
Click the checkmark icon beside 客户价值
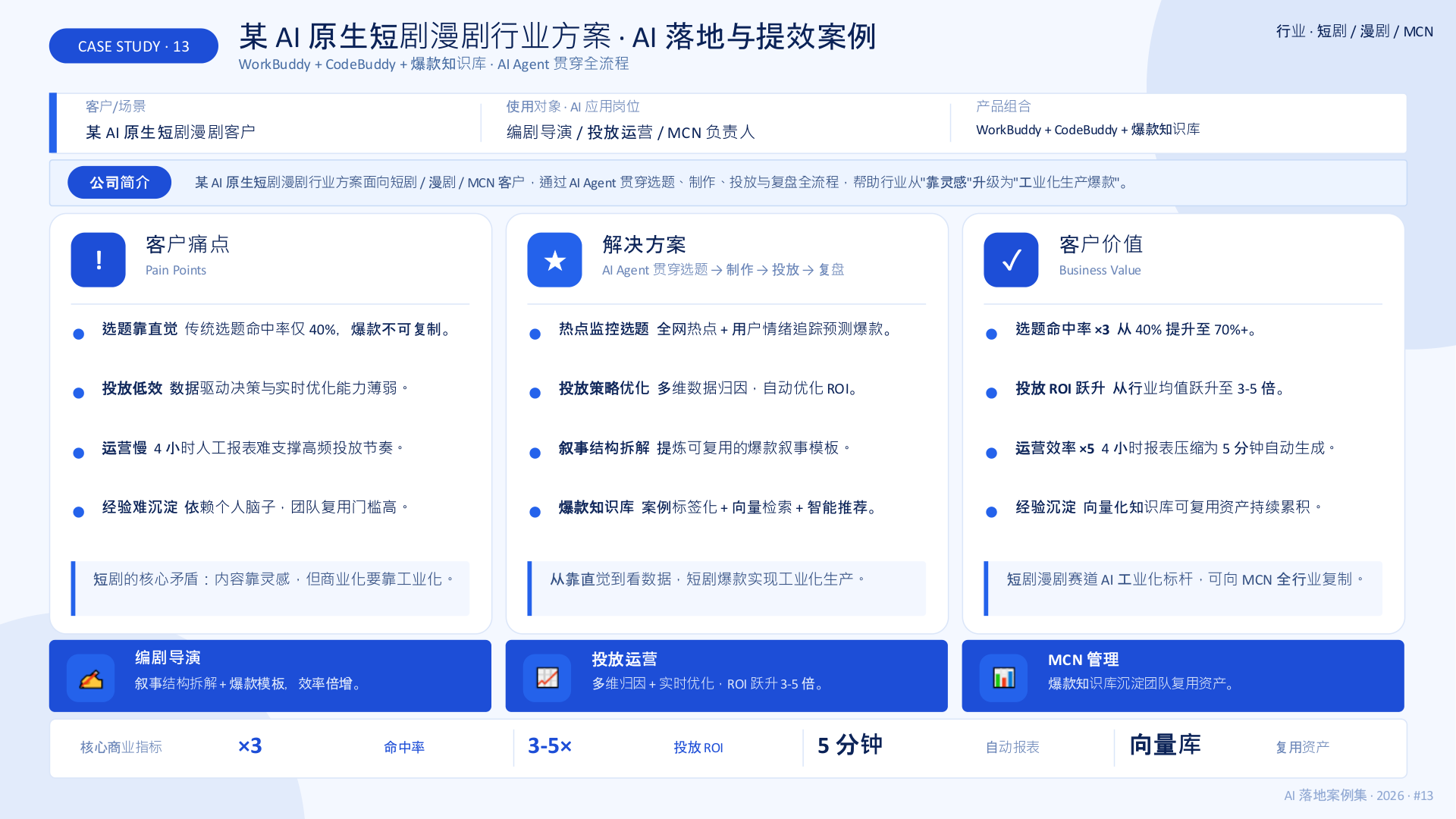[1011, 260]
